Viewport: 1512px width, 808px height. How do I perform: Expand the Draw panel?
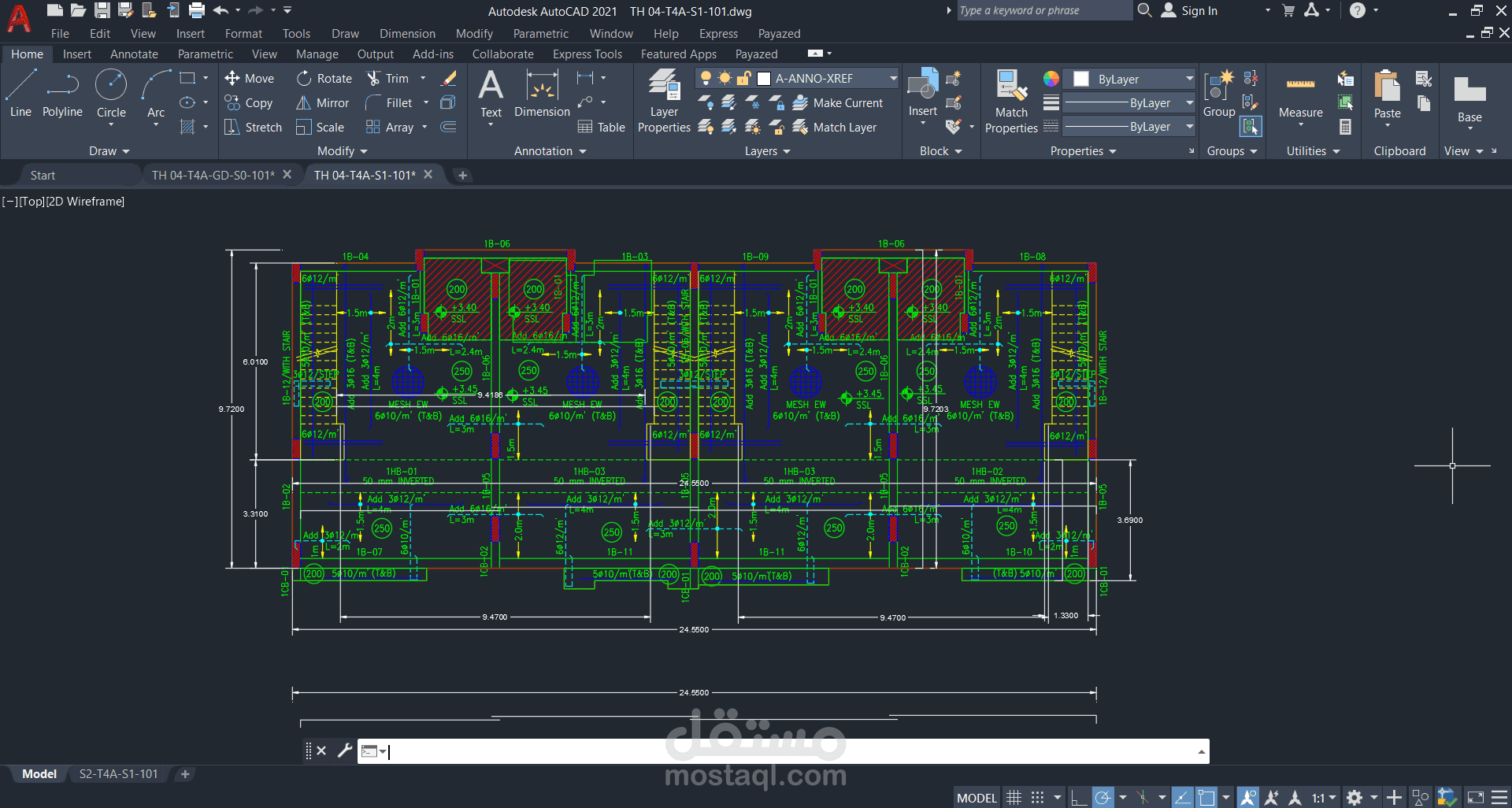tap(109, 150)
